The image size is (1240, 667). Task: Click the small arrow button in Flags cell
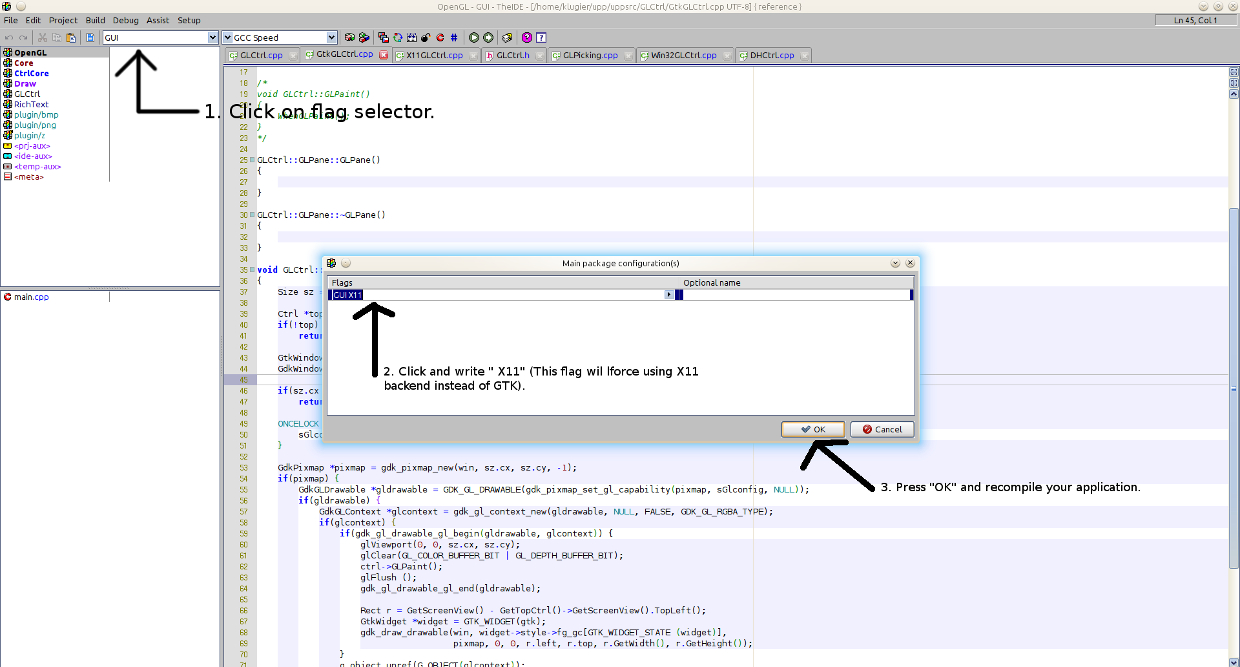(668, 295)
